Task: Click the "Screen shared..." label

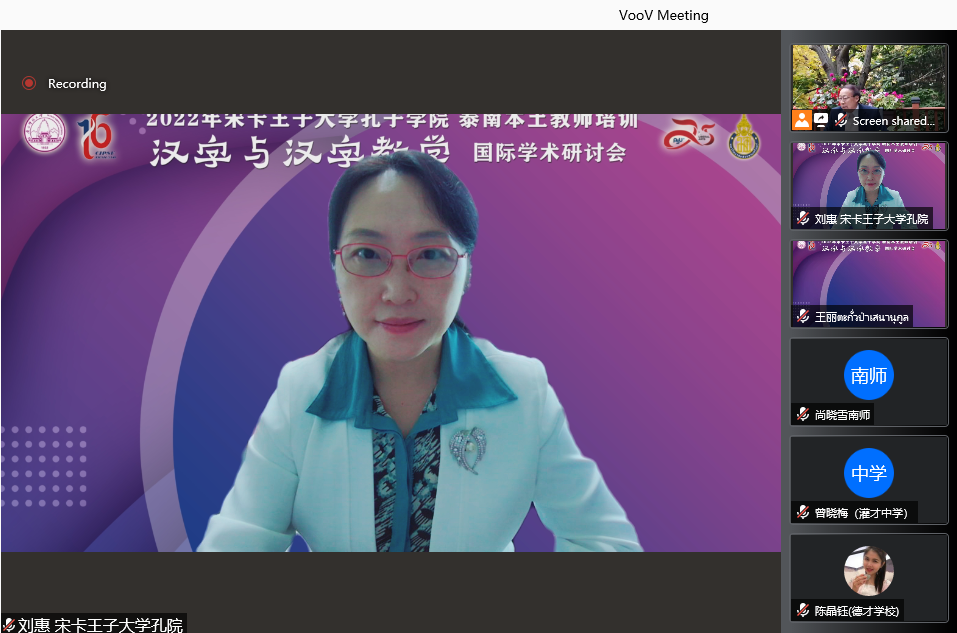Action: click(894, 121)
